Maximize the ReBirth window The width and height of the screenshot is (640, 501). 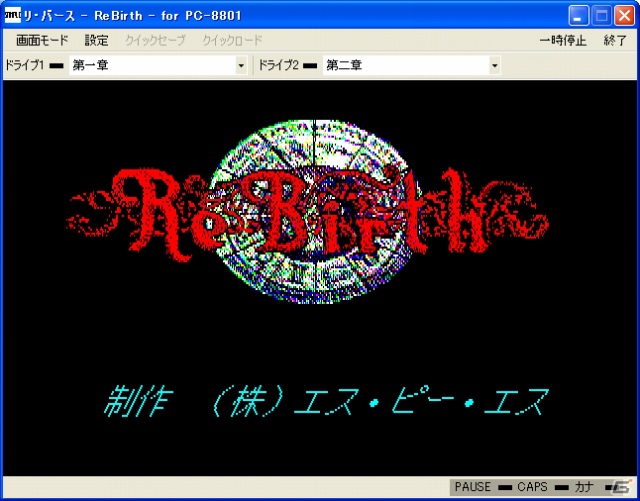pyautogui.click(x=601, y=16)
